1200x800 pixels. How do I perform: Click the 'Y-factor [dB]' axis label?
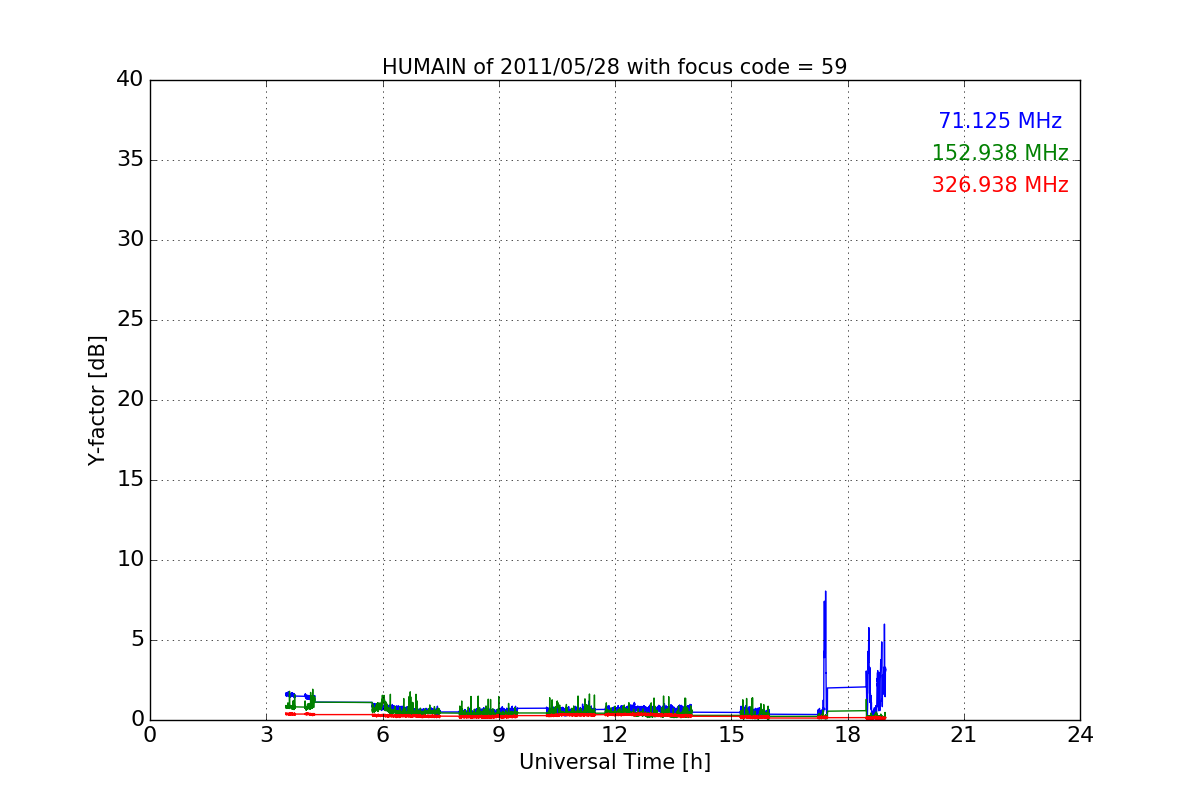pyautogui.click(x=97, y=400)
